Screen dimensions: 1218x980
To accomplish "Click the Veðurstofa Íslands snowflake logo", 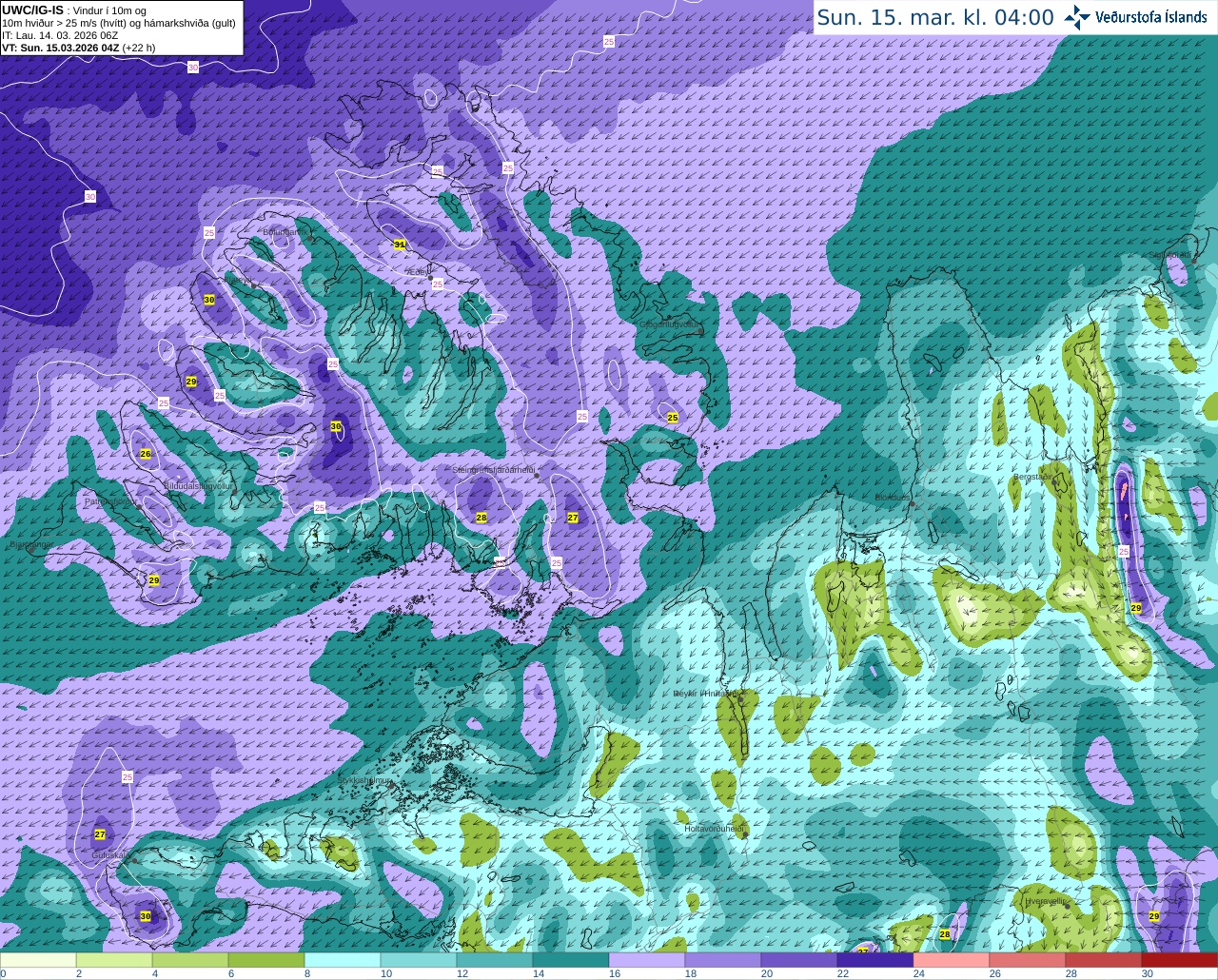I will click(x=1077, y=16).
